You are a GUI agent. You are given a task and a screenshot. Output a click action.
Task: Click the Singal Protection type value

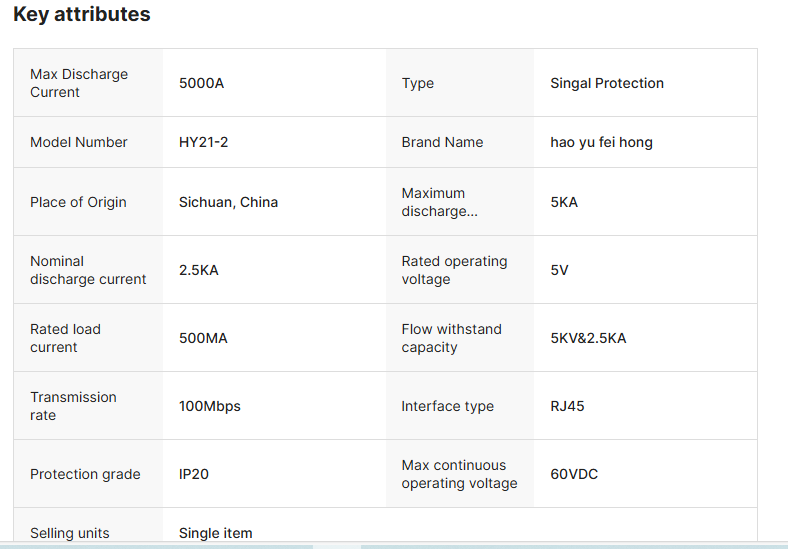point(606,83)
